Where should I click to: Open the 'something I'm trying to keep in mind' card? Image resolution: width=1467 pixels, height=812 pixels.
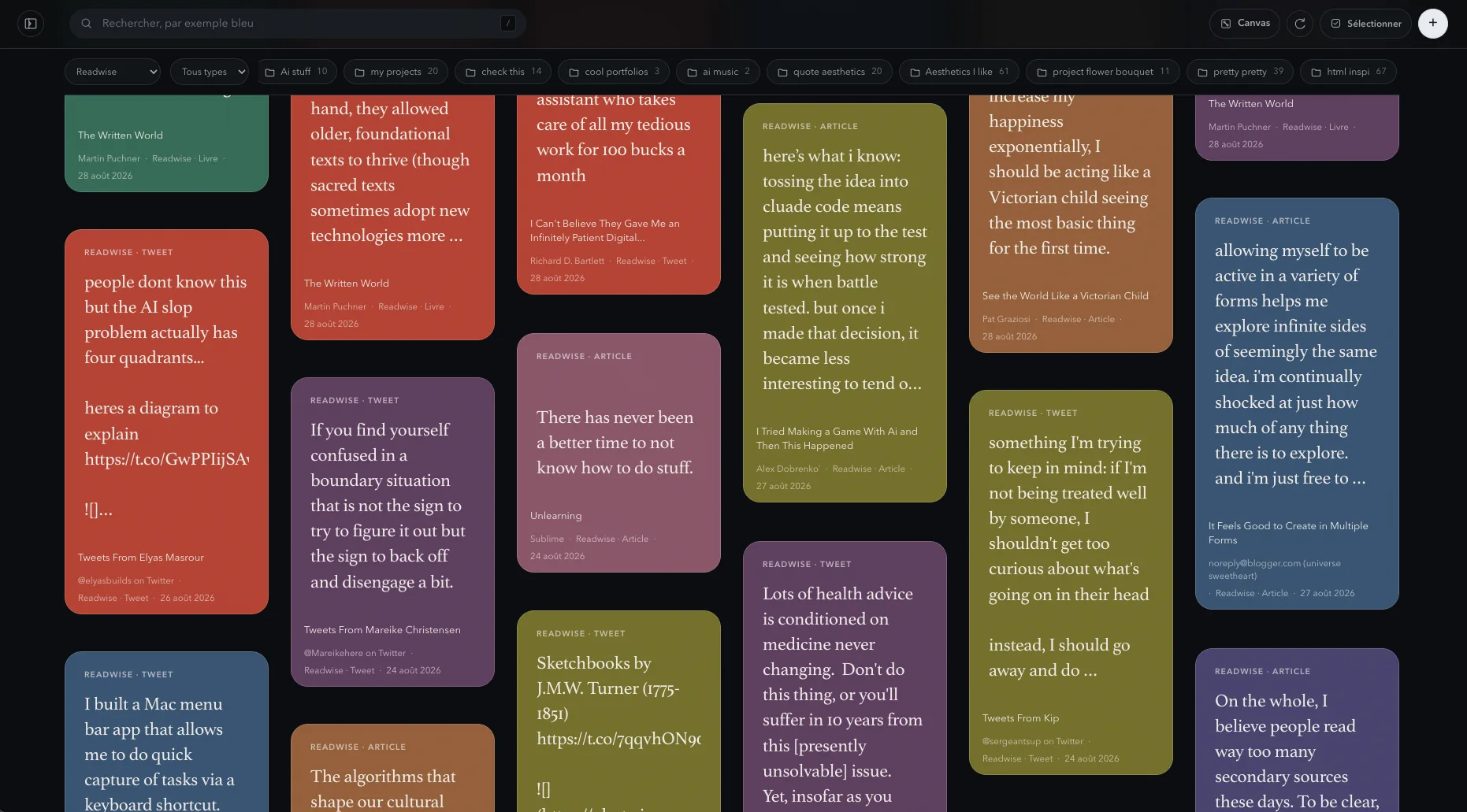point(1071,582)
